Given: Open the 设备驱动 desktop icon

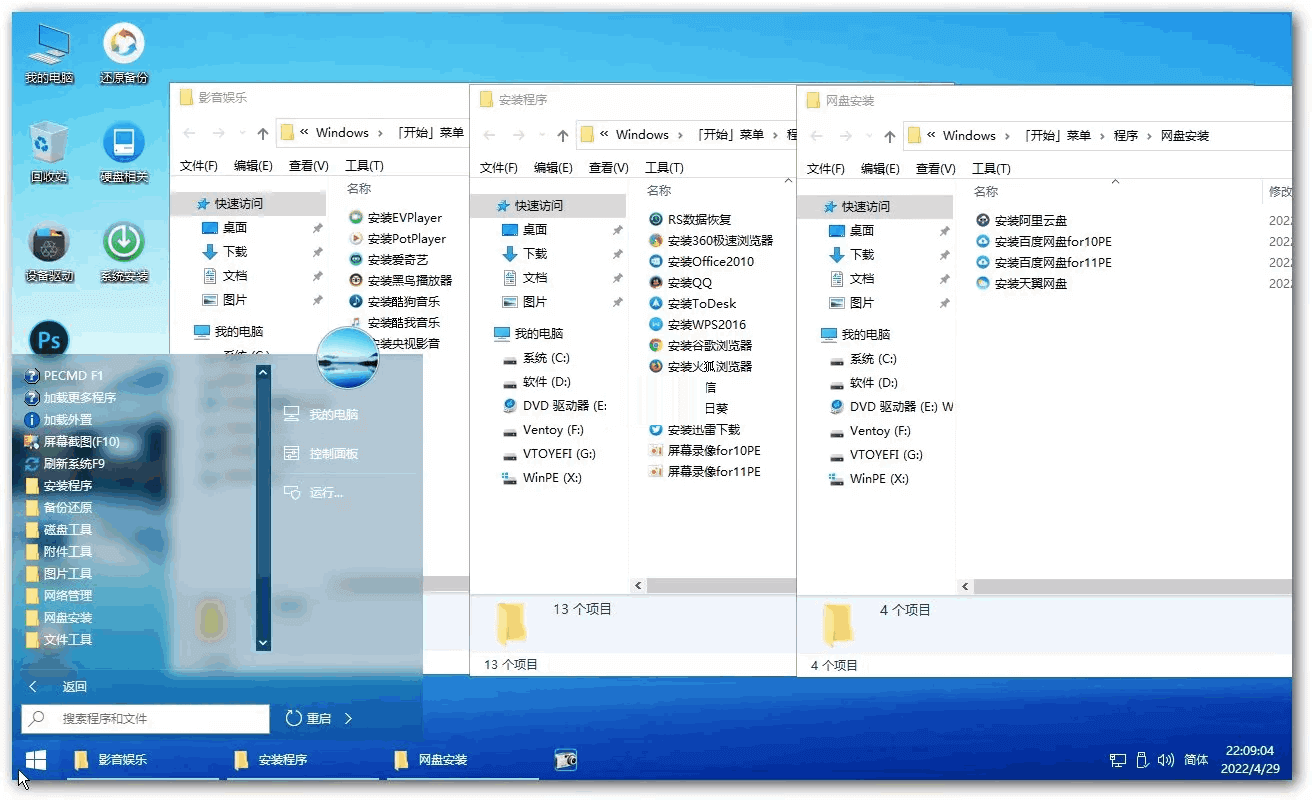Looking at the screenshot, I should pyautogui.click(x=49, y=253).
